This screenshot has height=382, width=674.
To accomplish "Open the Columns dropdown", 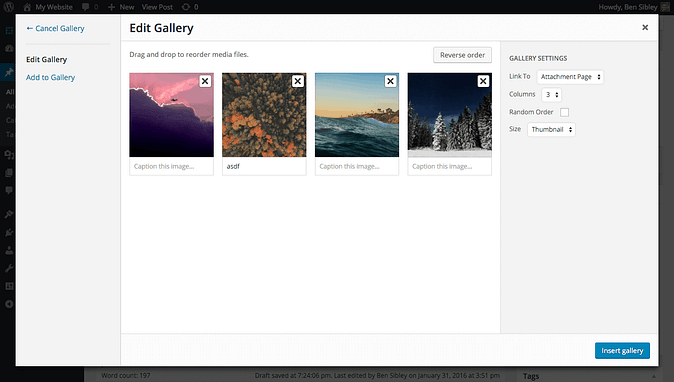I will point(551,95).
